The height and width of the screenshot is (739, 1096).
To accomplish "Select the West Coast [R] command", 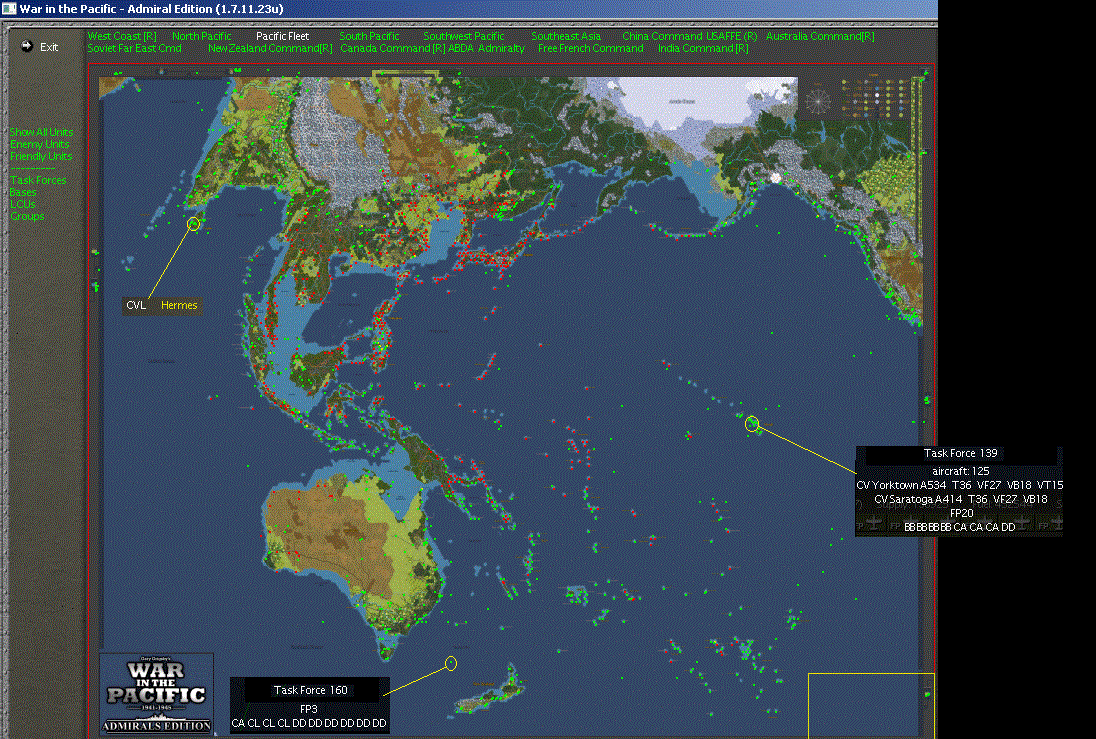I will 122,36.
